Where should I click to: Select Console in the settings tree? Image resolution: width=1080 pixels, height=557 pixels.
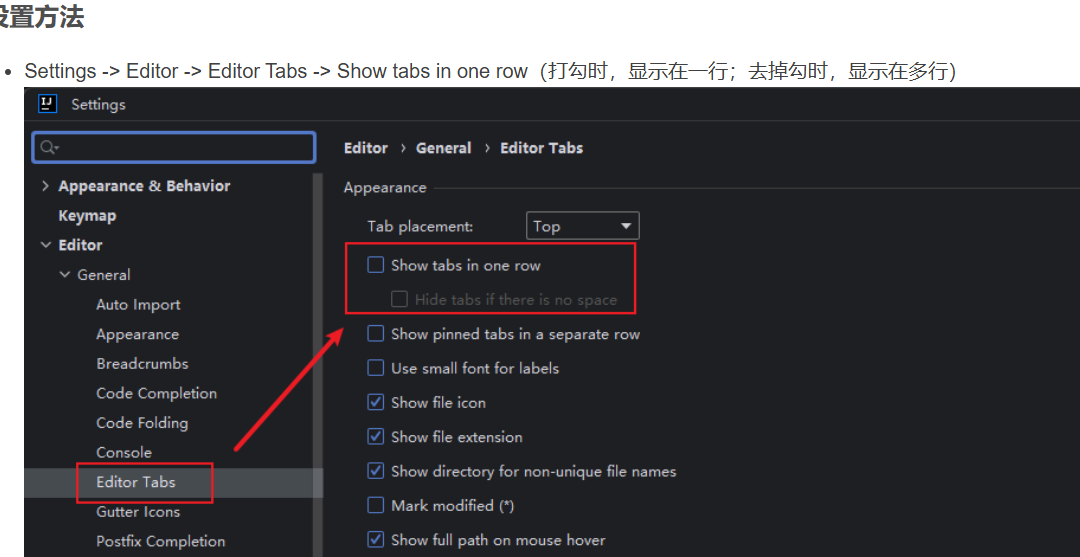(124, 452)
